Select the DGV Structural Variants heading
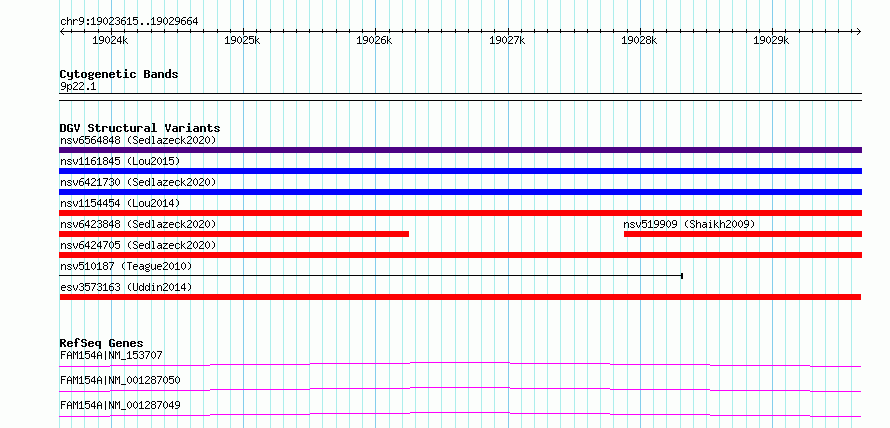890x428 pixels. coord(140,128)
